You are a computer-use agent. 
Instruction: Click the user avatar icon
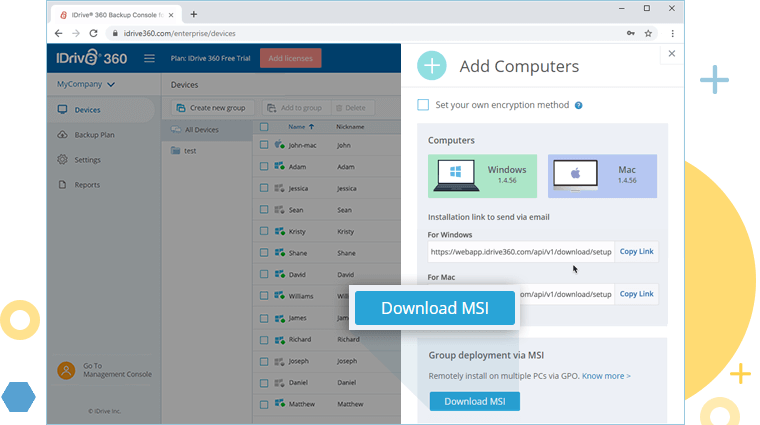66,370
